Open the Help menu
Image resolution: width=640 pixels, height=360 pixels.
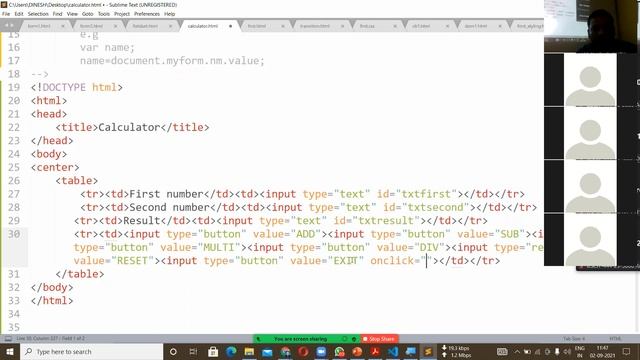(169, 14)
